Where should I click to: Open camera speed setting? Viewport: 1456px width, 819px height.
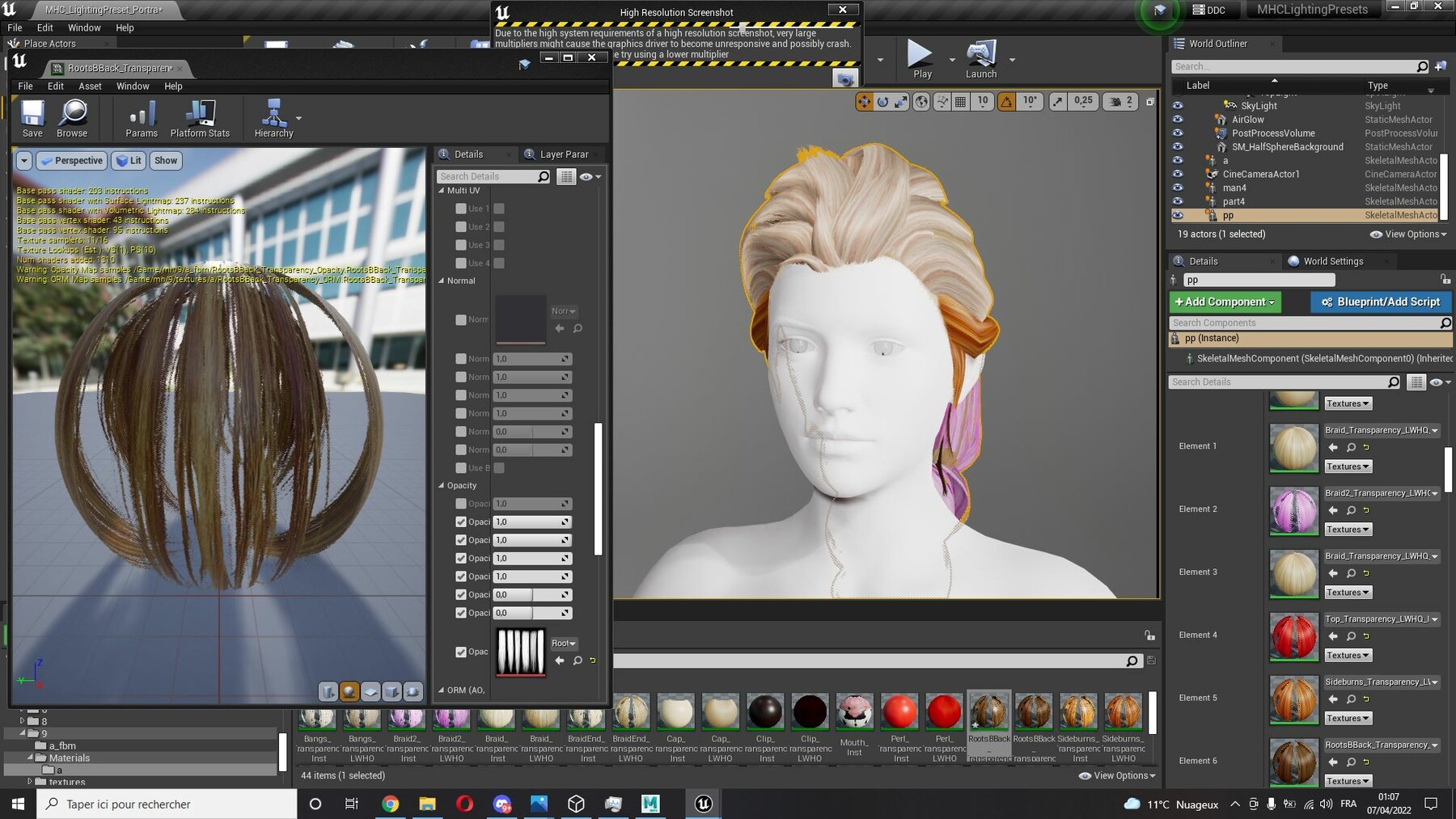click(1121, 102)
